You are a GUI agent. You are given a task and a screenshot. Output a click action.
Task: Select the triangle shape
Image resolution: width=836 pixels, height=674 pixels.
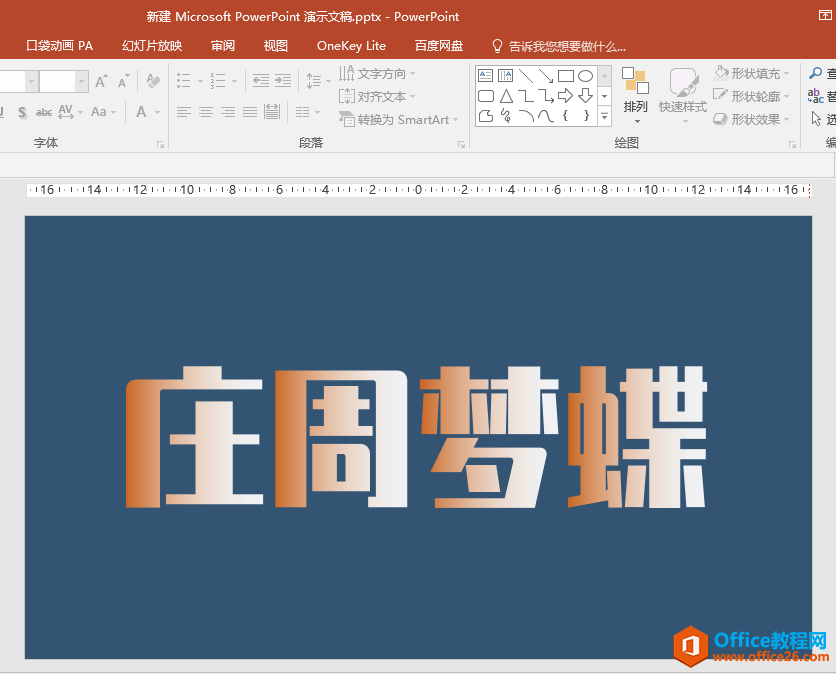click(506, 96)
